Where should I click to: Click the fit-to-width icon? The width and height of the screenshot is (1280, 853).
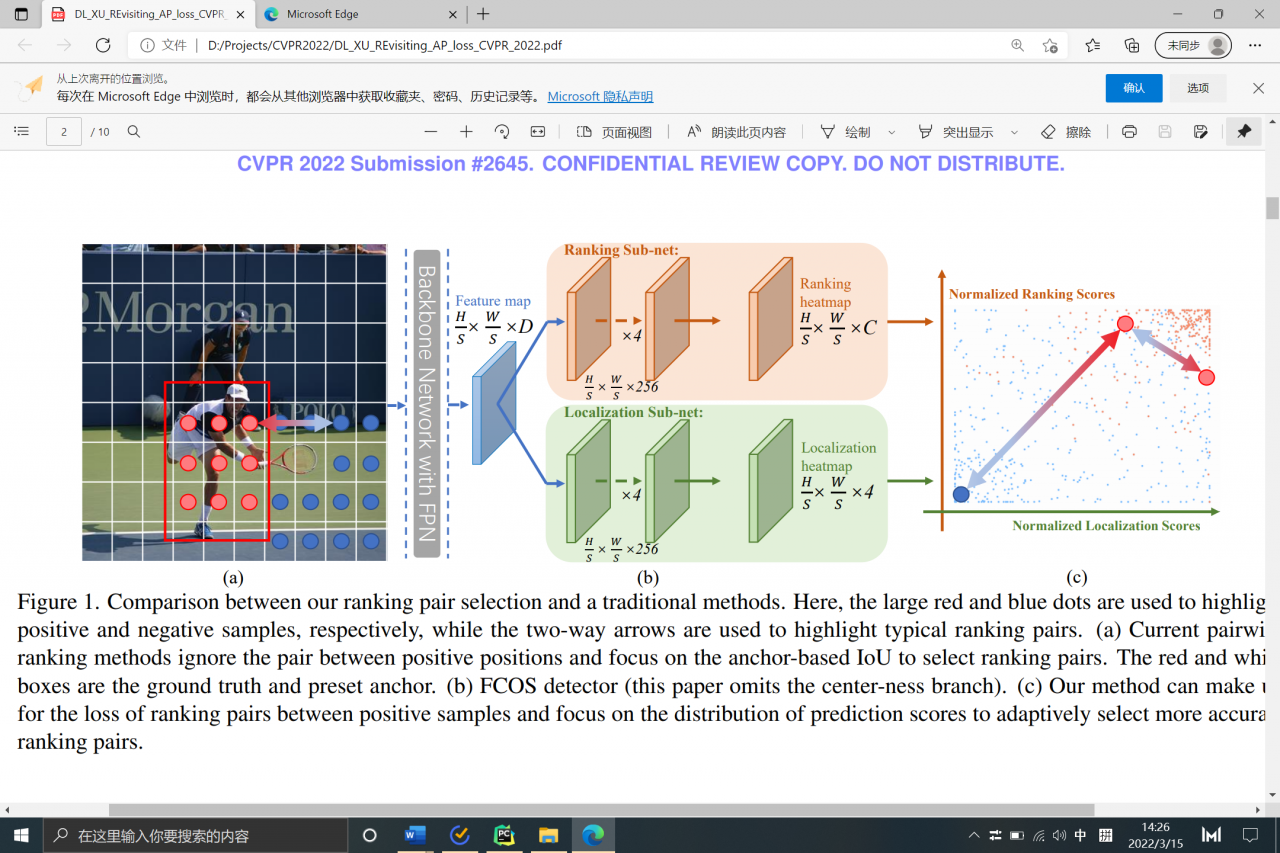pos(538,132)
